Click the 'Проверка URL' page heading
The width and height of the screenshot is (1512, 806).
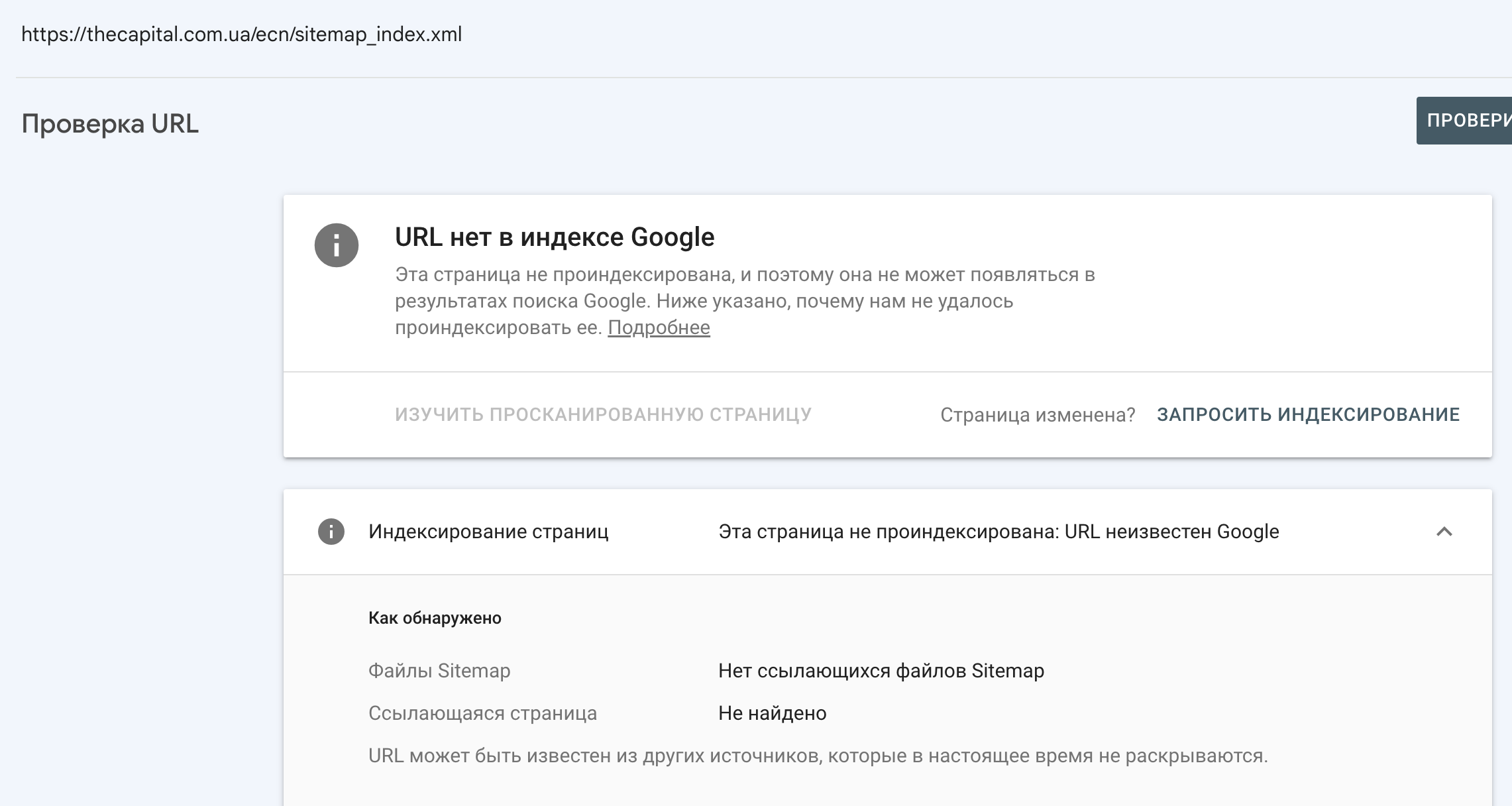pos(110,124)
